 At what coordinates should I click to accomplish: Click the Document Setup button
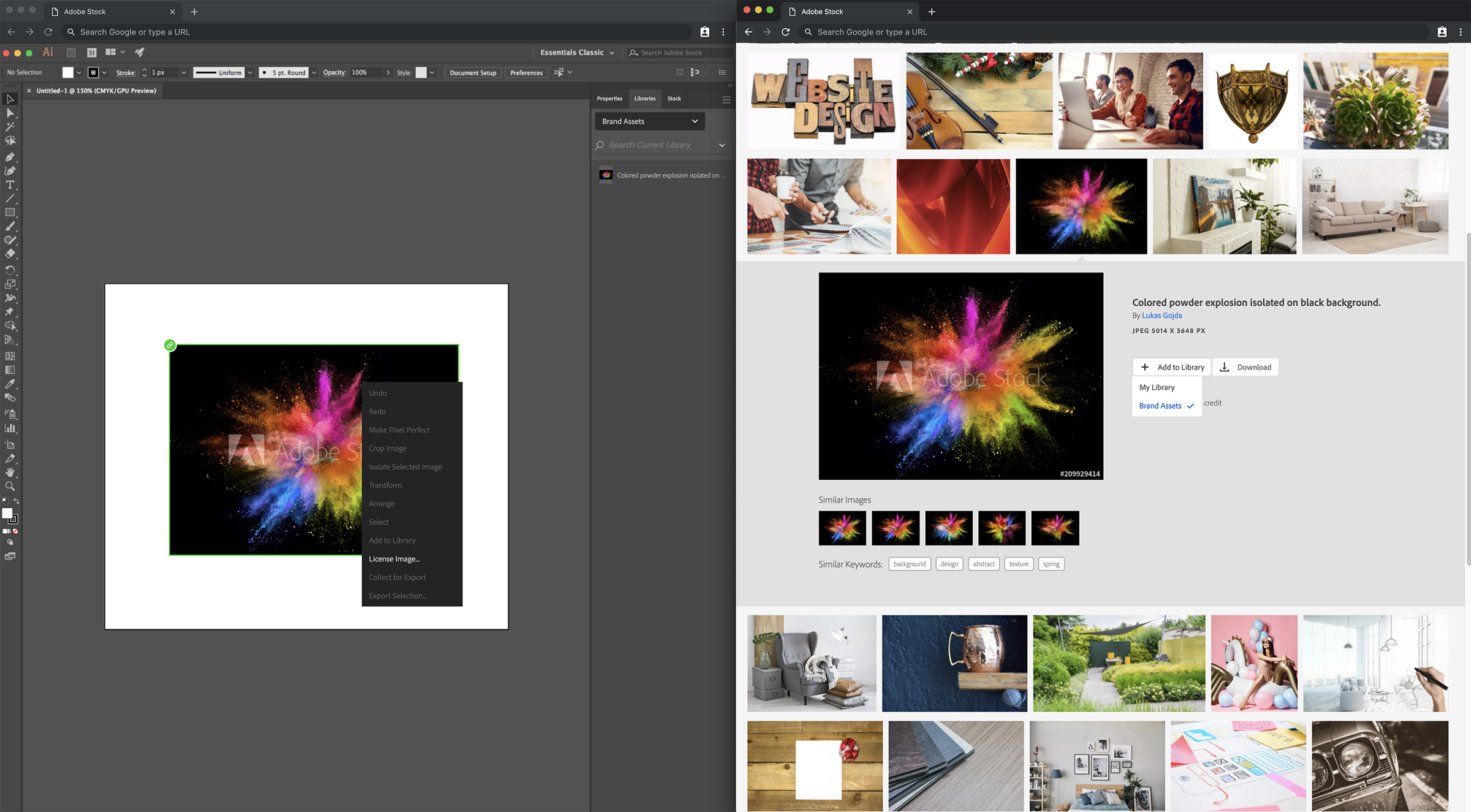473,73
